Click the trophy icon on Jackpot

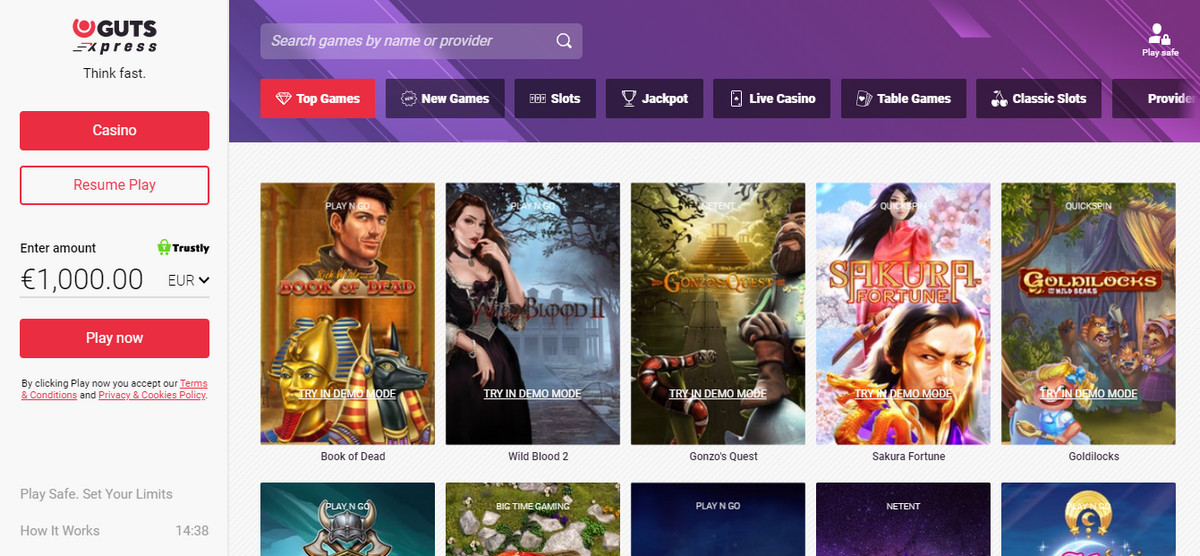628,99
